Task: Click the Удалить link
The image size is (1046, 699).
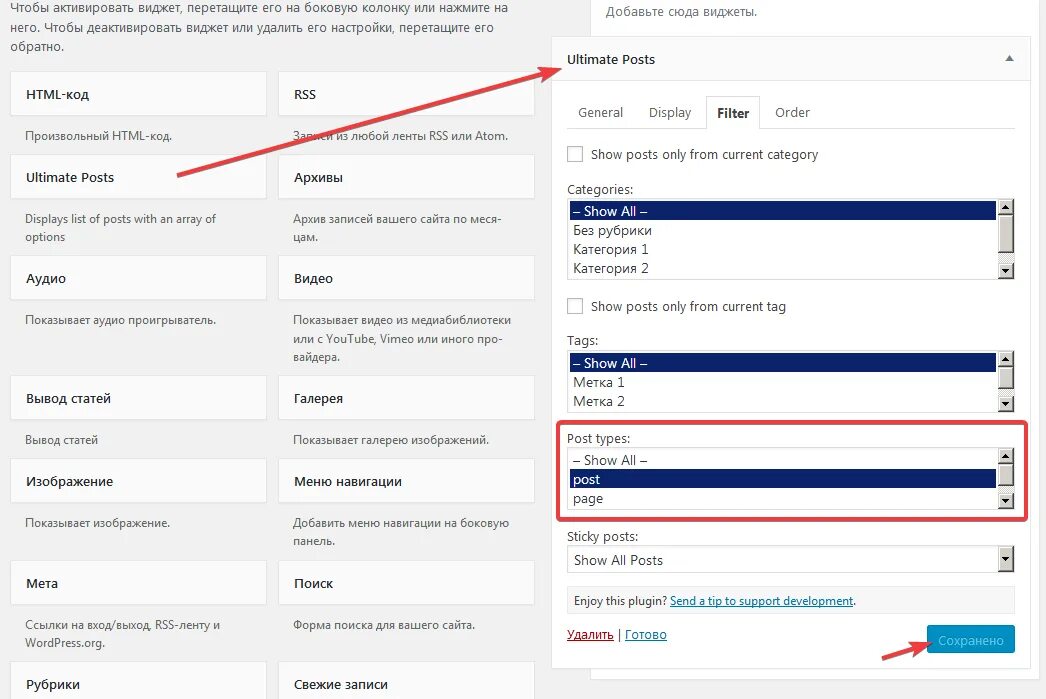Action: pyautogui.click(x=590, y=634)
